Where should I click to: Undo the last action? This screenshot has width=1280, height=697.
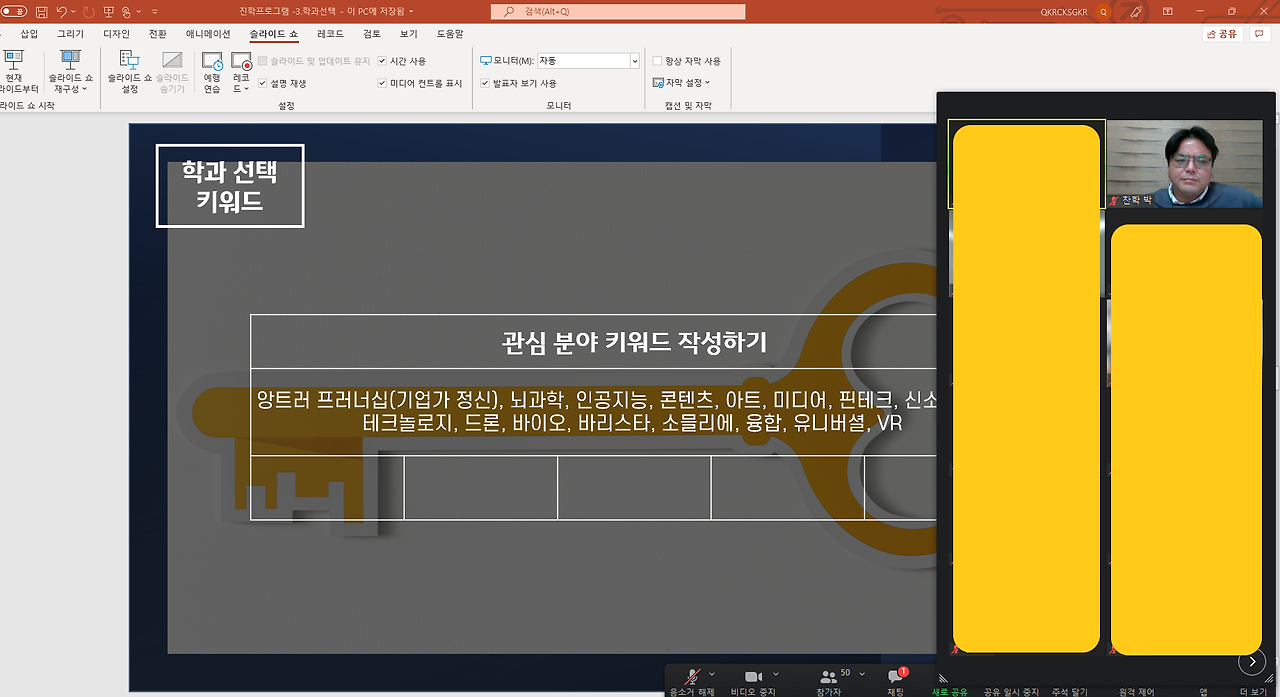click(62, 12)
